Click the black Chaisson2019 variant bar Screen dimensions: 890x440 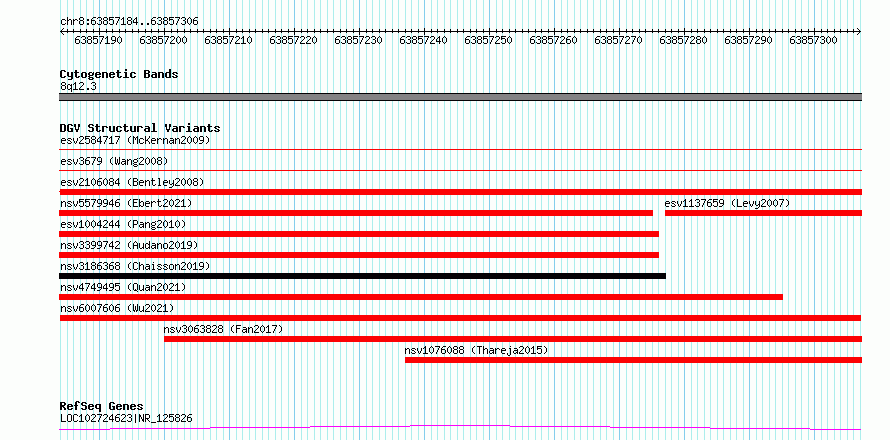coord(363,276)
